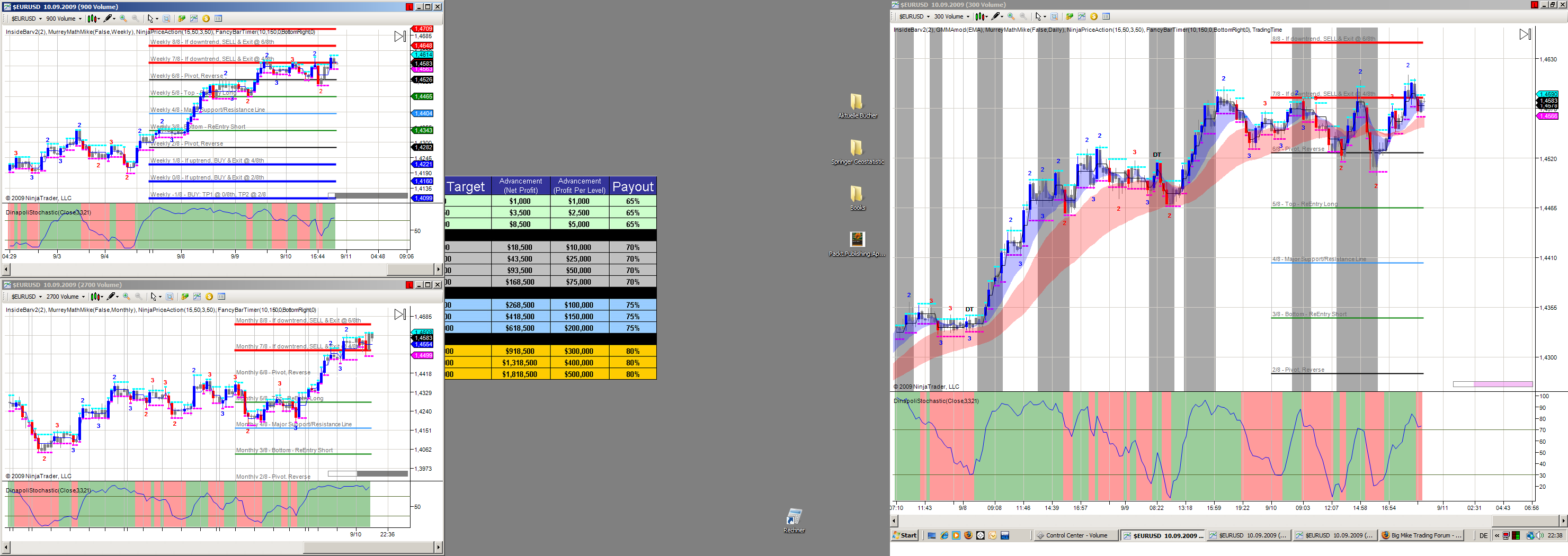Click scroll-right arrow under 300 Volume chart

1563,521
